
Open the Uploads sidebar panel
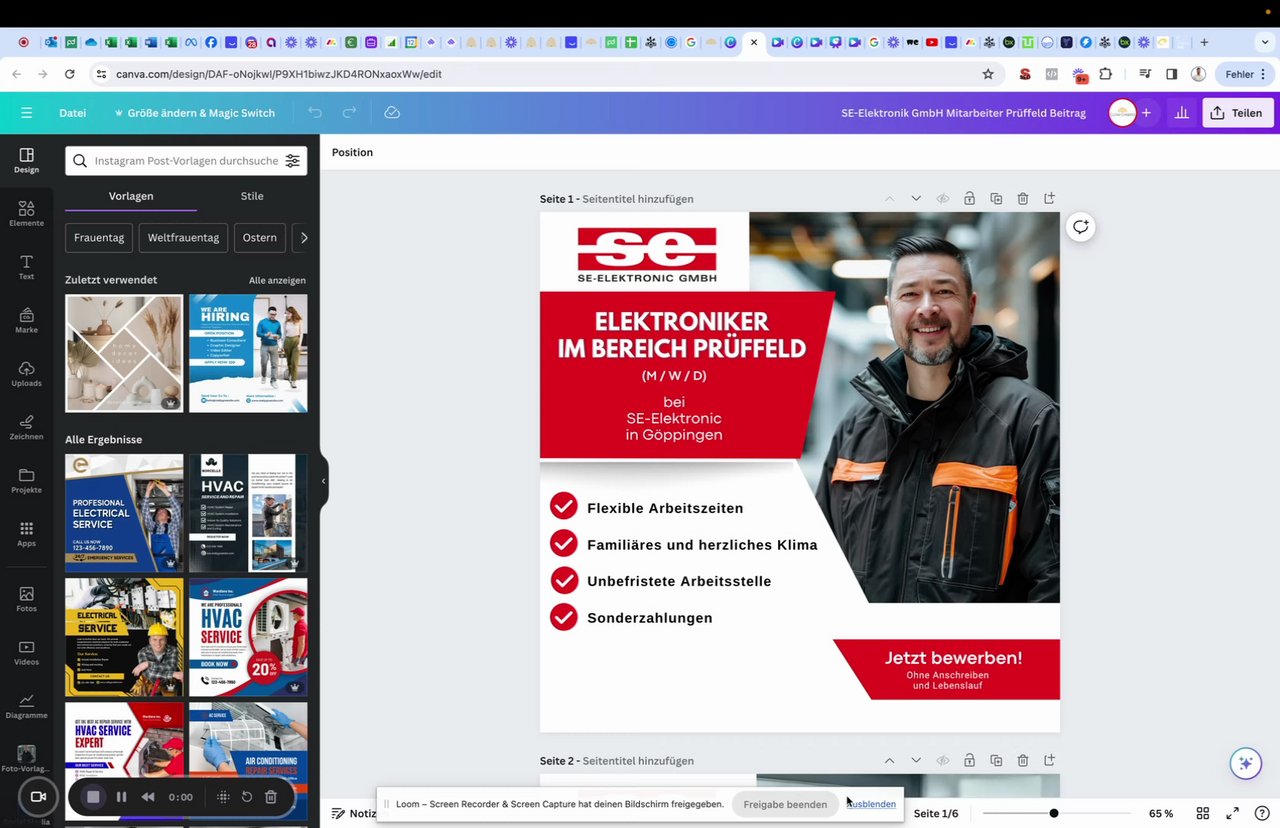pos(27,374)
